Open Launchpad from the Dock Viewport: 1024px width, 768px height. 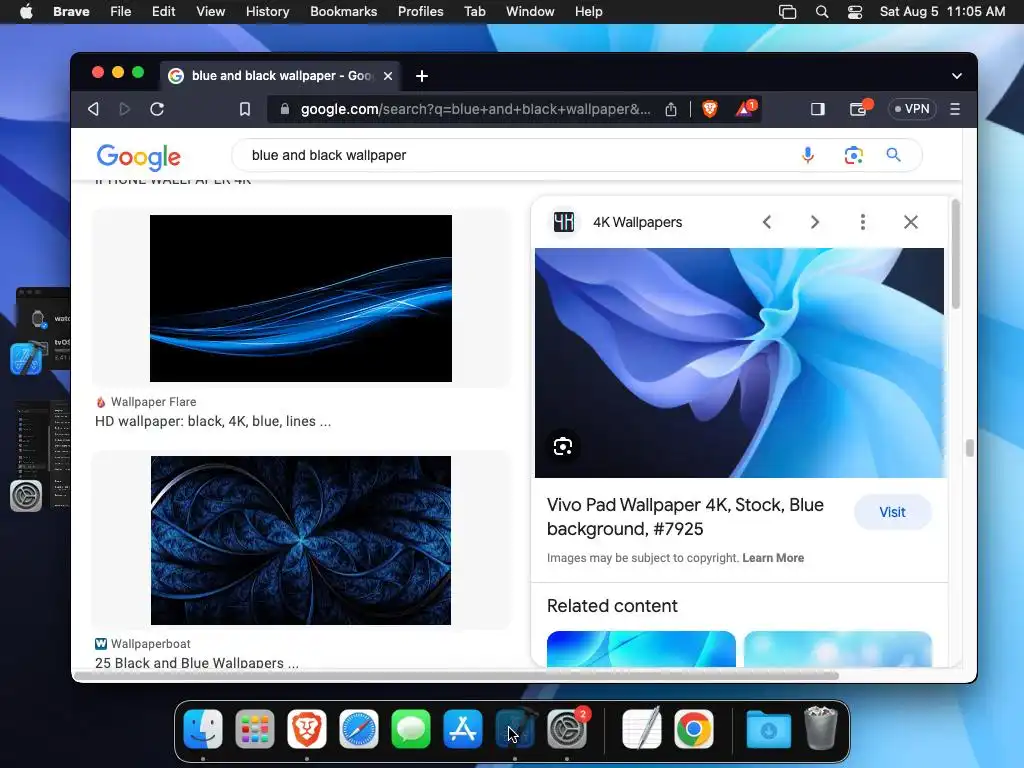[x=255, y=729]
